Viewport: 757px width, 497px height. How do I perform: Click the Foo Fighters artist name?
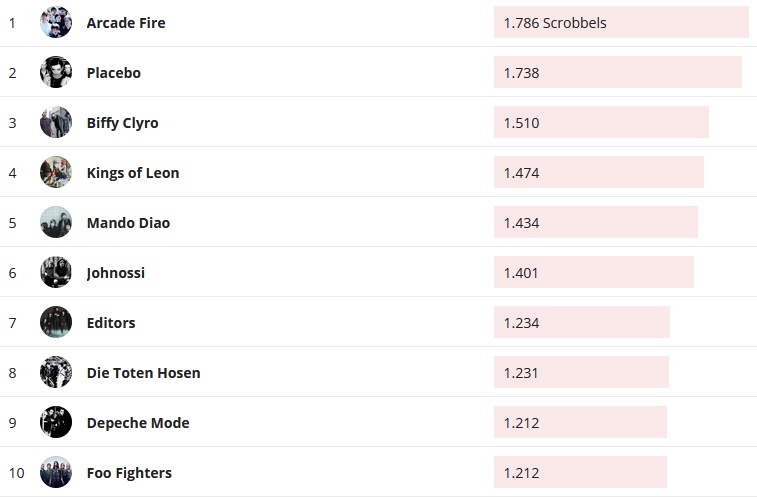pyautogui.click(x=129, y=473)
